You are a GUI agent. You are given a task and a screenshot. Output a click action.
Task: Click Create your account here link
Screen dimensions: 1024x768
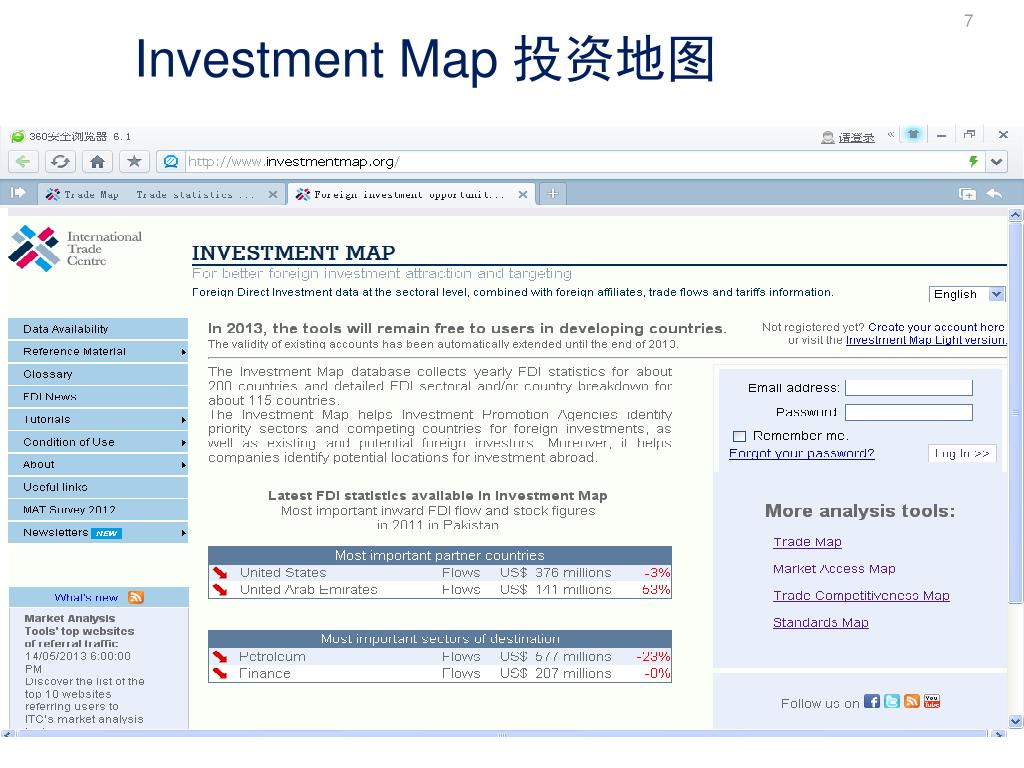[x=936, y=327]
